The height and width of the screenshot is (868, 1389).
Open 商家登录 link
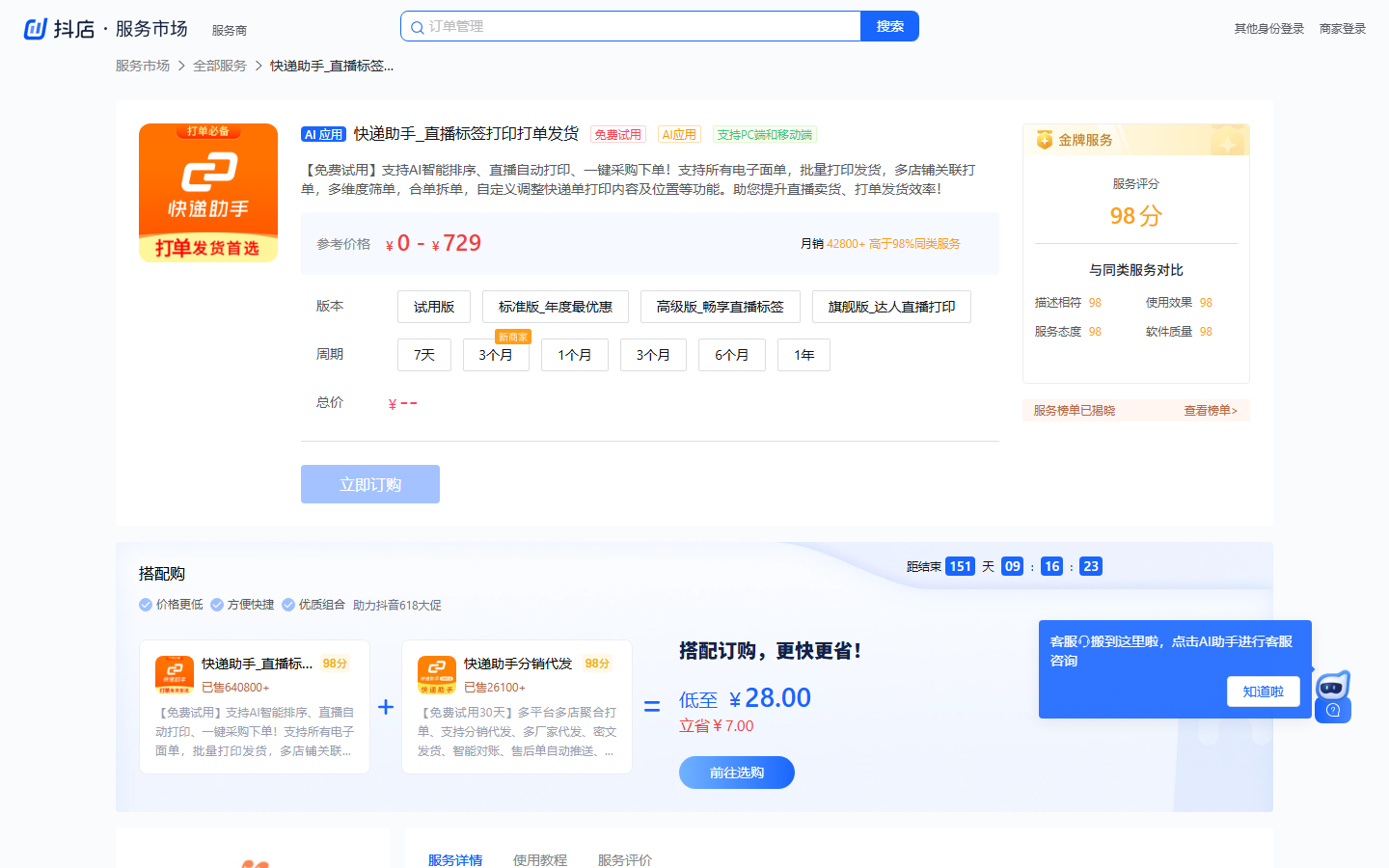tap(1343, 29)
